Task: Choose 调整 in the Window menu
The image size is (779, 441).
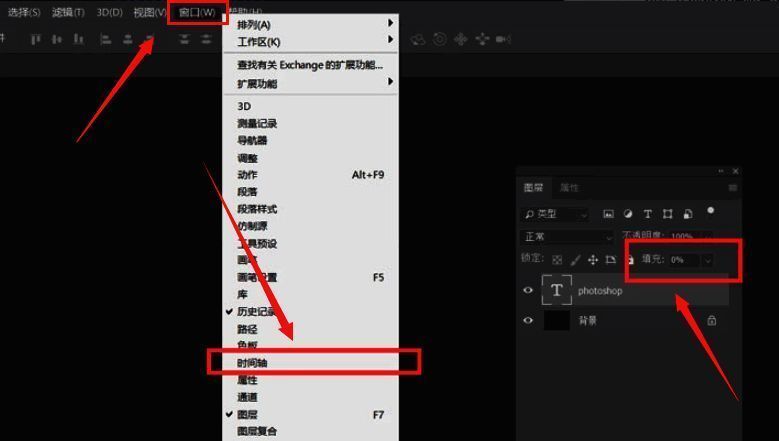Action: pyautogui.click(x=310, y=158)
